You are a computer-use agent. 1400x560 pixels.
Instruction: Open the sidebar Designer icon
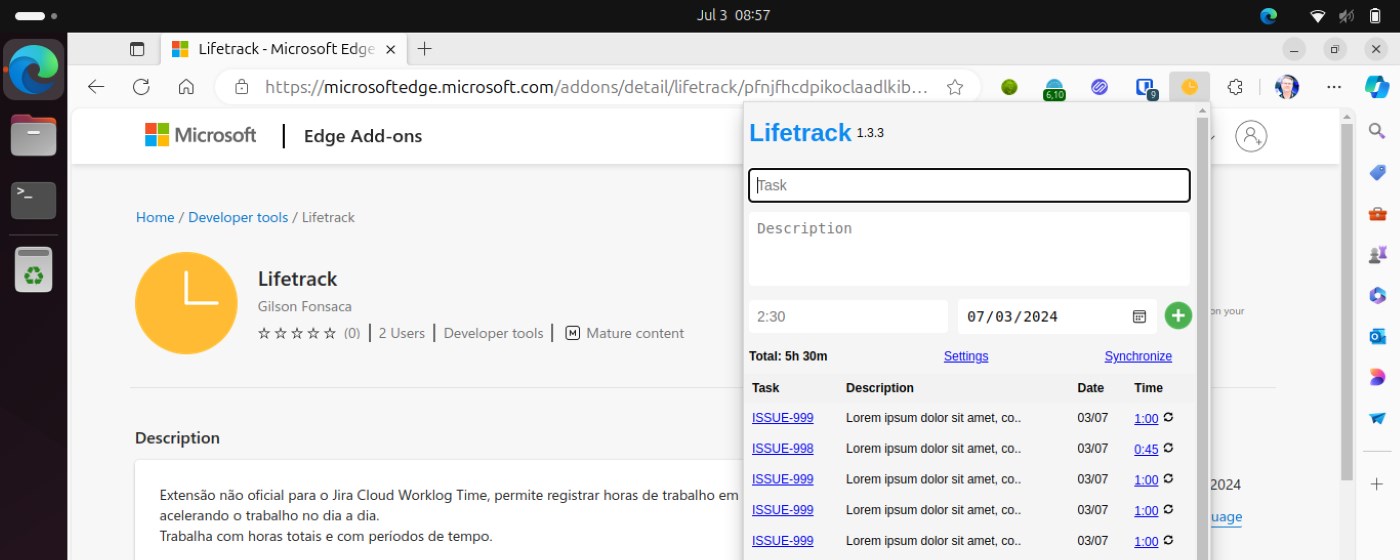coord(1377,377)
